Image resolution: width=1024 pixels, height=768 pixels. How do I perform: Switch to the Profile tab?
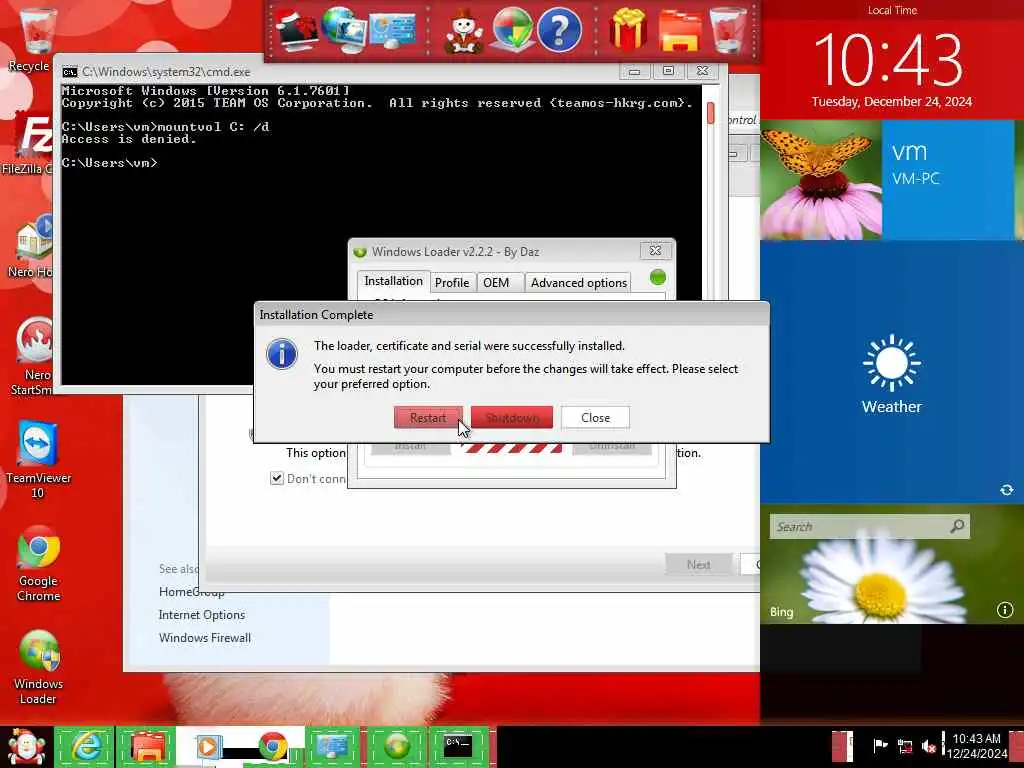pyautogui.click(x=452, y=282)
